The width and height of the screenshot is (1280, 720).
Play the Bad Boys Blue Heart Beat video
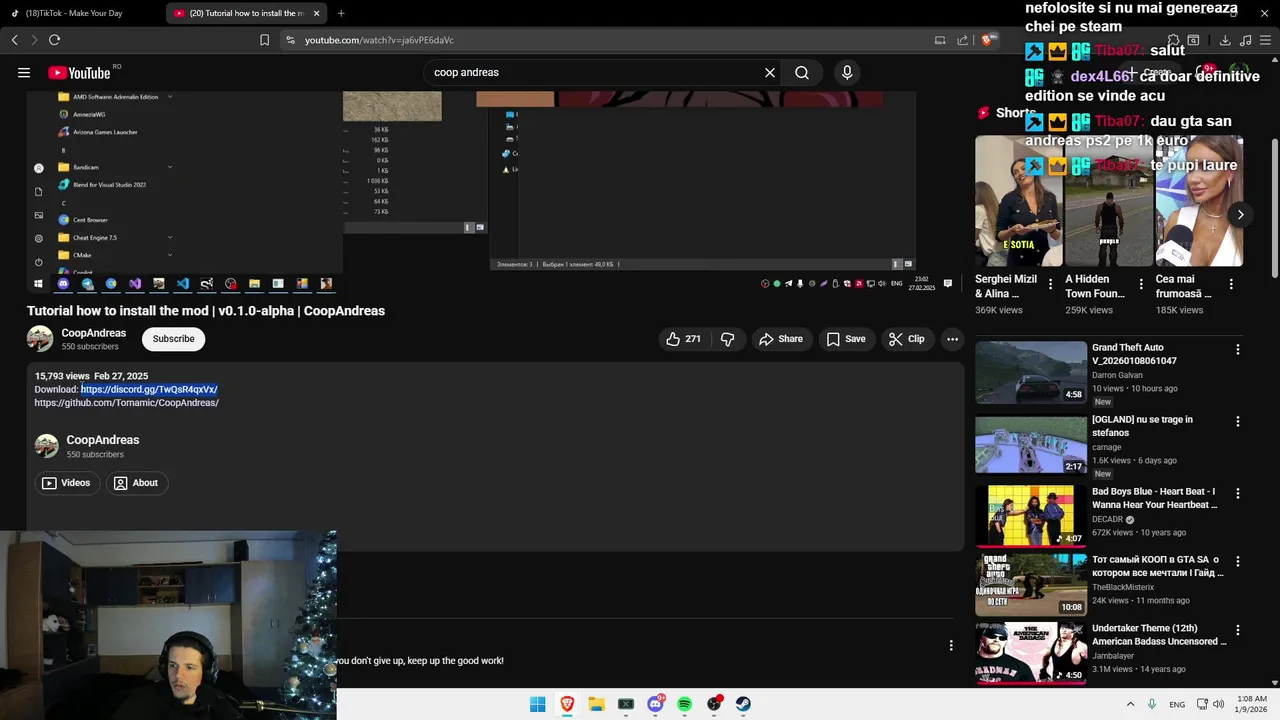tap(1031, 516)
